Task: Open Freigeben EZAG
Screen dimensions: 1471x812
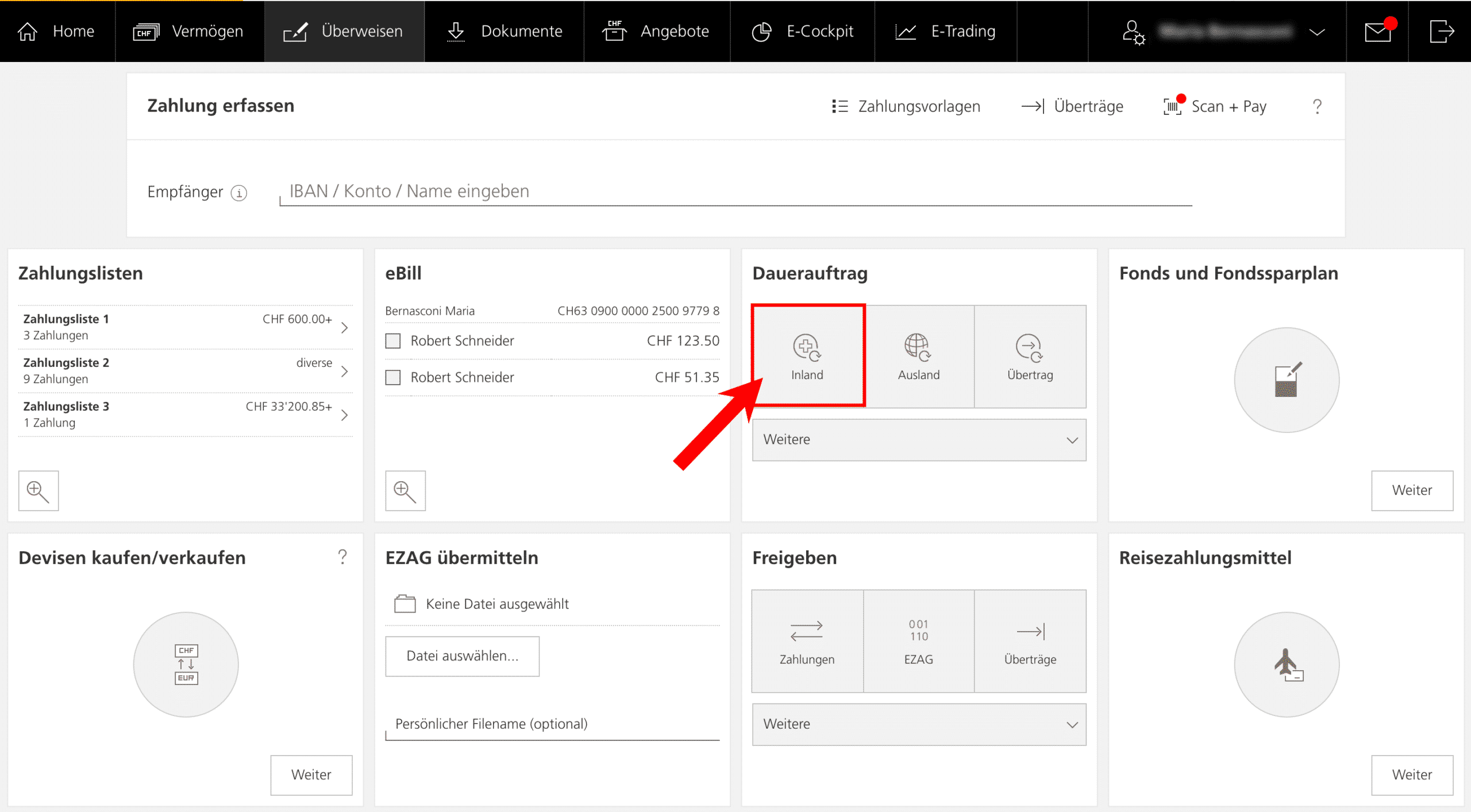Action: coord(919,641)
